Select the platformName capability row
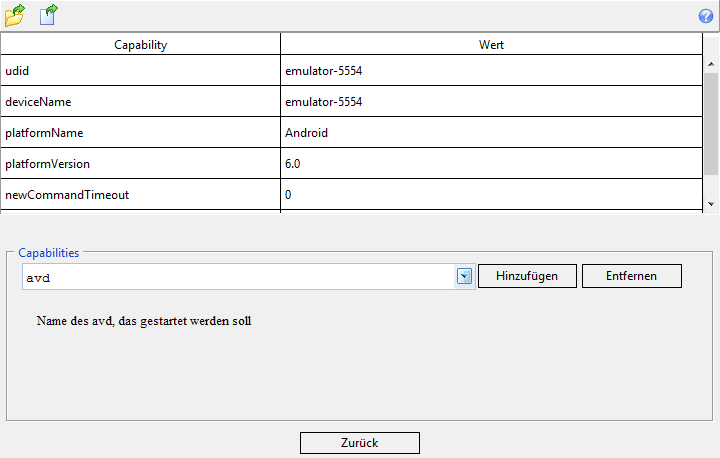 pos(140,133)
